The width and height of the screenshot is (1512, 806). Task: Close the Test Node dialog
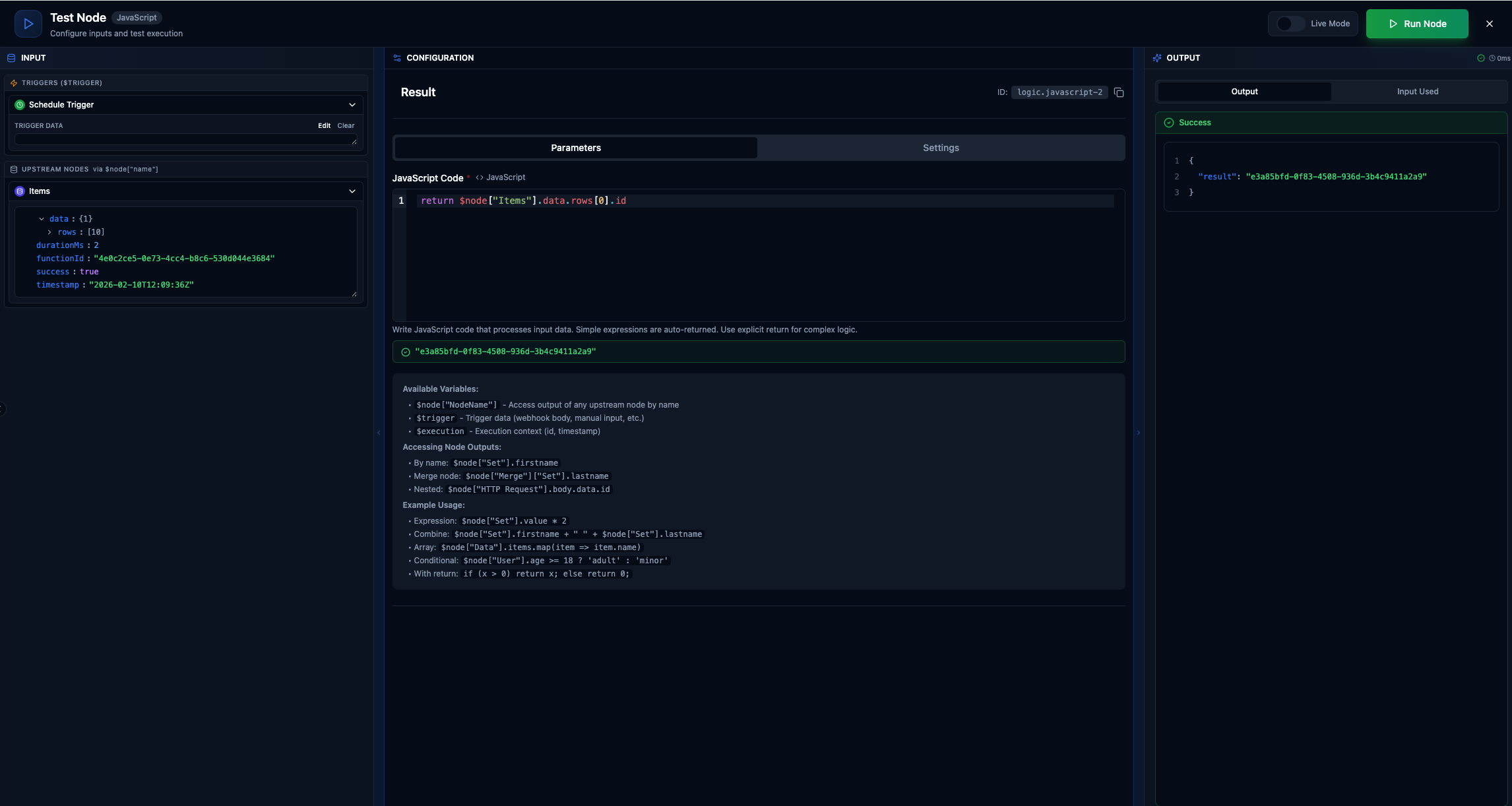tap(1490, 24)
